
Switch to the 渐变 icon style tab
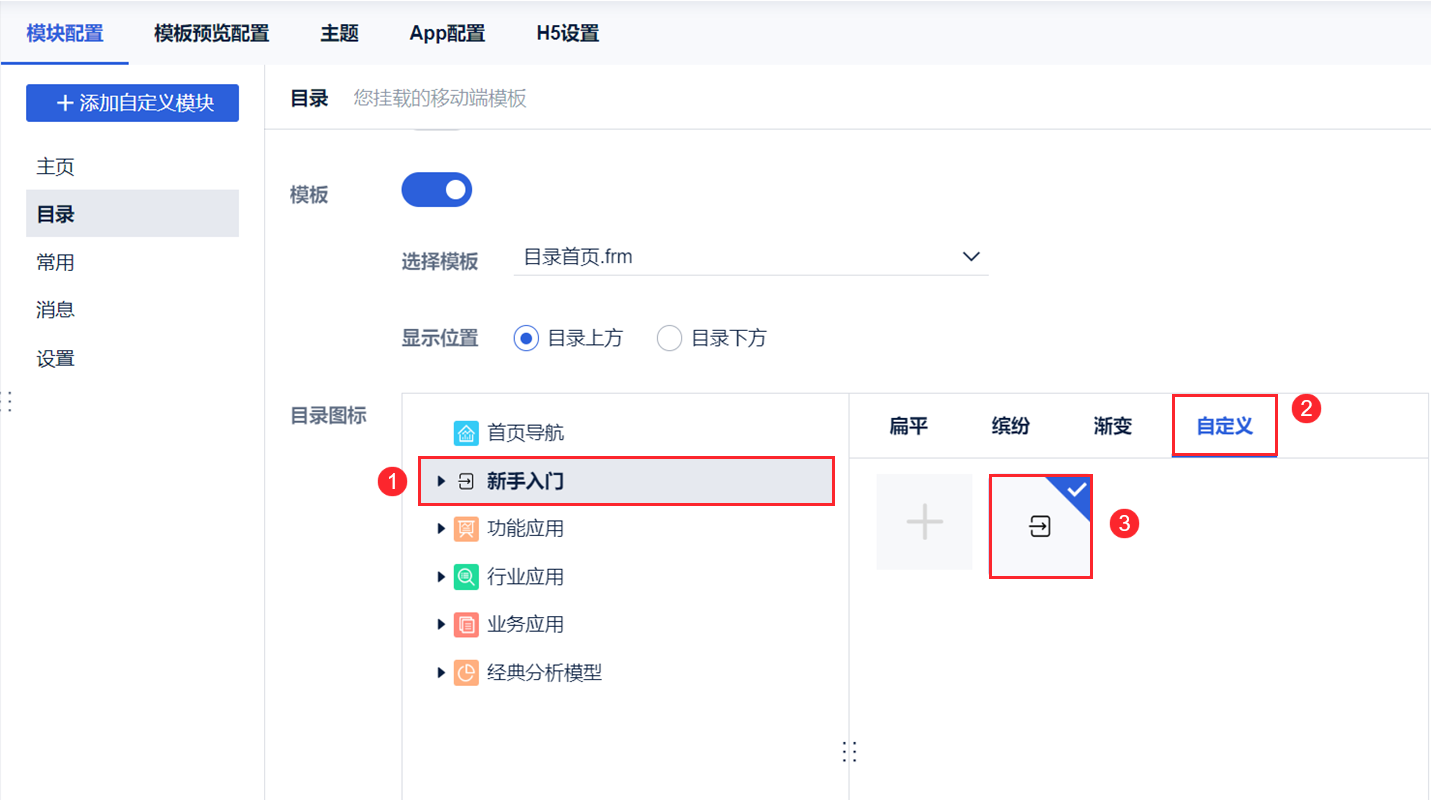click(x=1111, y=425)
